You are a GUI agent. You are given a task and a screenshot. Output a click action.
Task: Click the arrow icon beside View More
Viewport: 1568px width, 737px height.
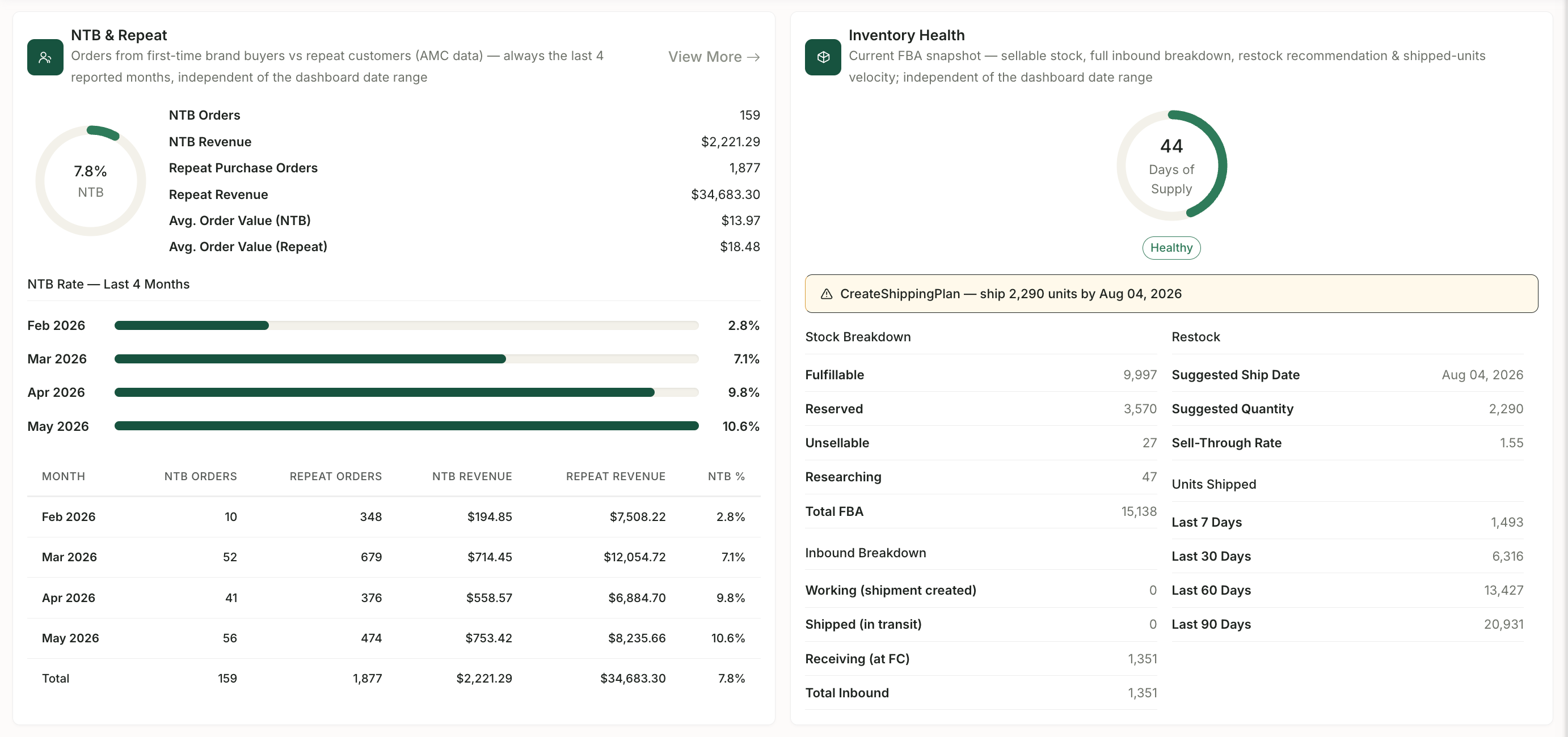pyautogui.click(x=753, y=57)
